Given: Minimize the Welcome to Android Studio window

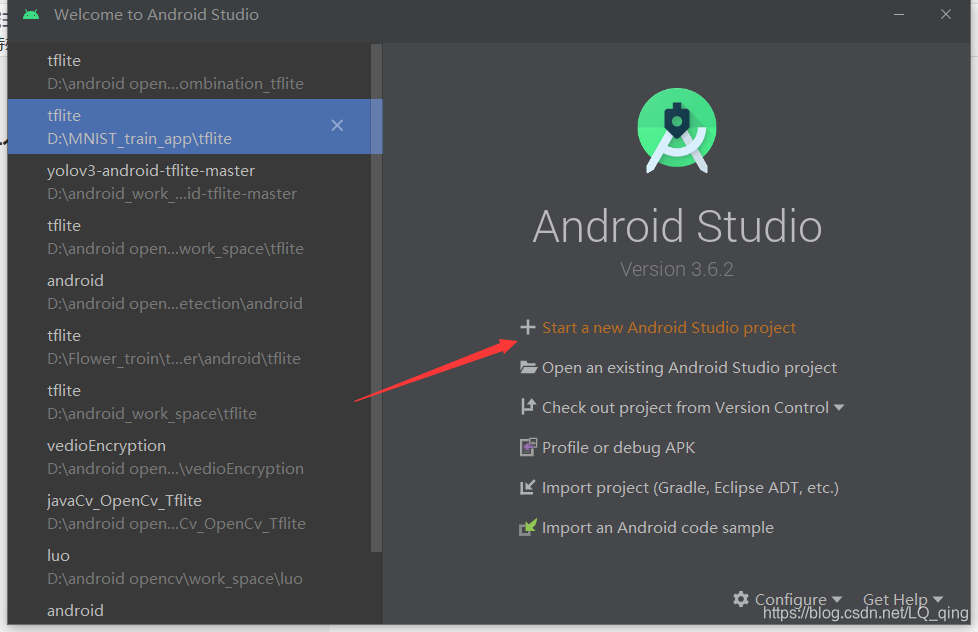Looking at the screenshot, I should 899,14.
